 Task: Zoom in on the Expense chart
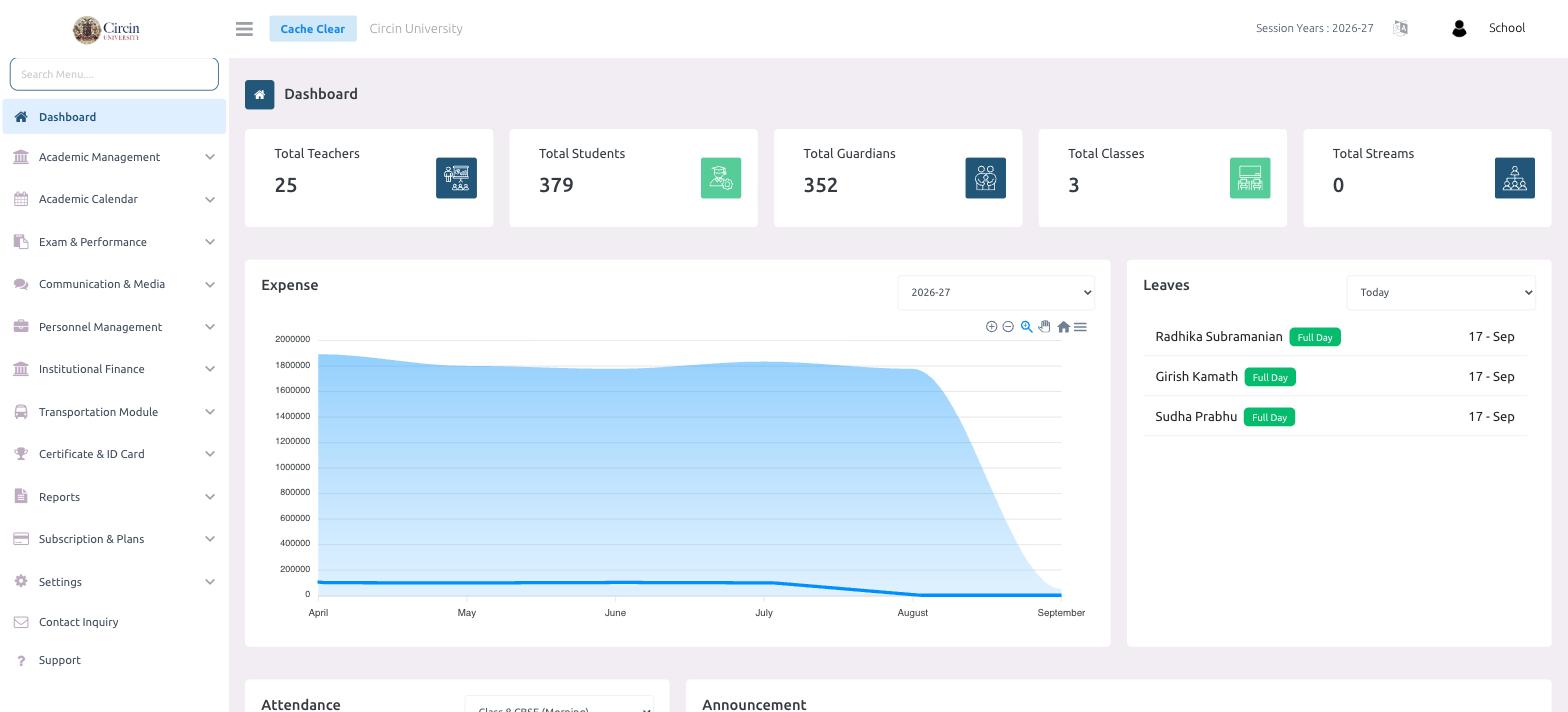pyautogui.click(x=991, y=327)
